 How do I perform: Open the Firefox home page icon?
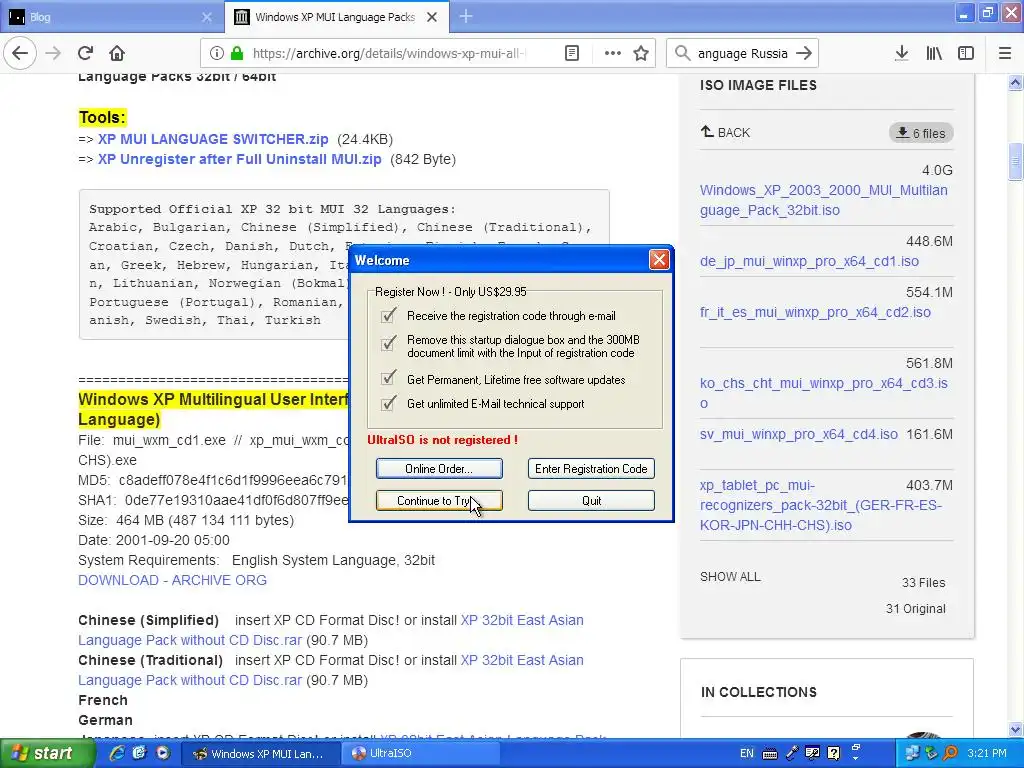[x=117, y=54]
